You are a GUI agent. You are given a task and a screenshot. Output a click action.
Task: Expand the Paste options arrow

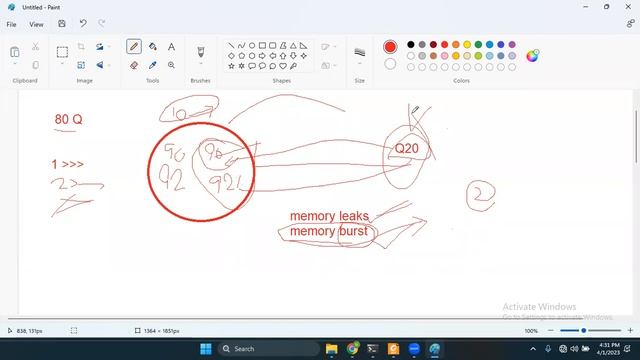pyautogui.click(x=15, y=64)
